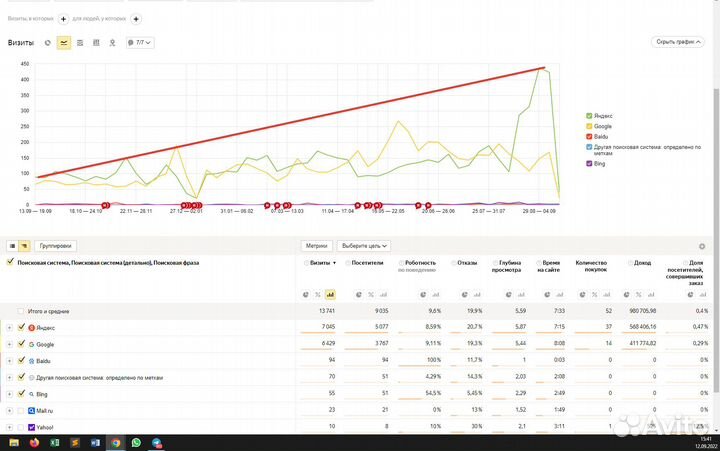The height and width of the screenshot is (451, 720).
Task: Select the flat list table view icon
Action: [12, 246]
